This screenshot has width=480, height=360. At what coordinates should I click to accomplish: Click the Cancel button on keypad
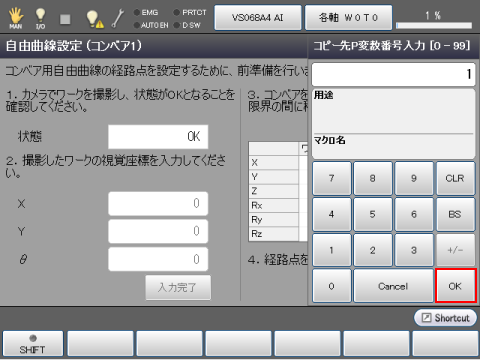[393, 286]
